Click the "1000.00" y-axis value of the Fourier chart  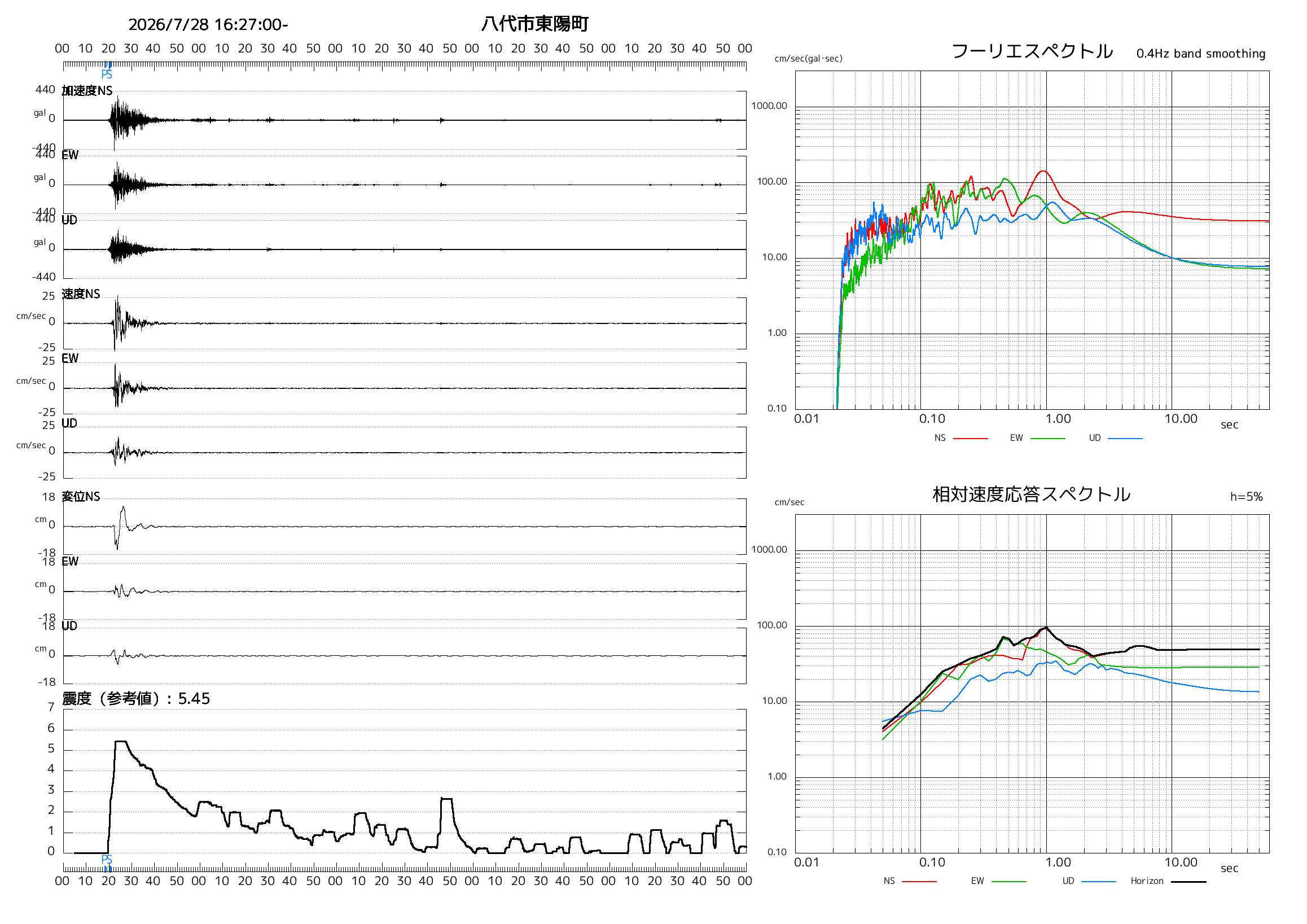(769, 106)
